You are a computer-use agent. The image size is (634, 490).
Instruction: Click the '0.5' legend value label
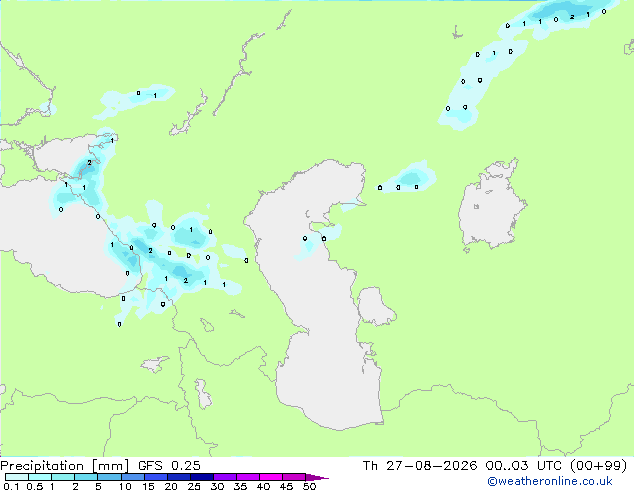[x=34, y=486]
